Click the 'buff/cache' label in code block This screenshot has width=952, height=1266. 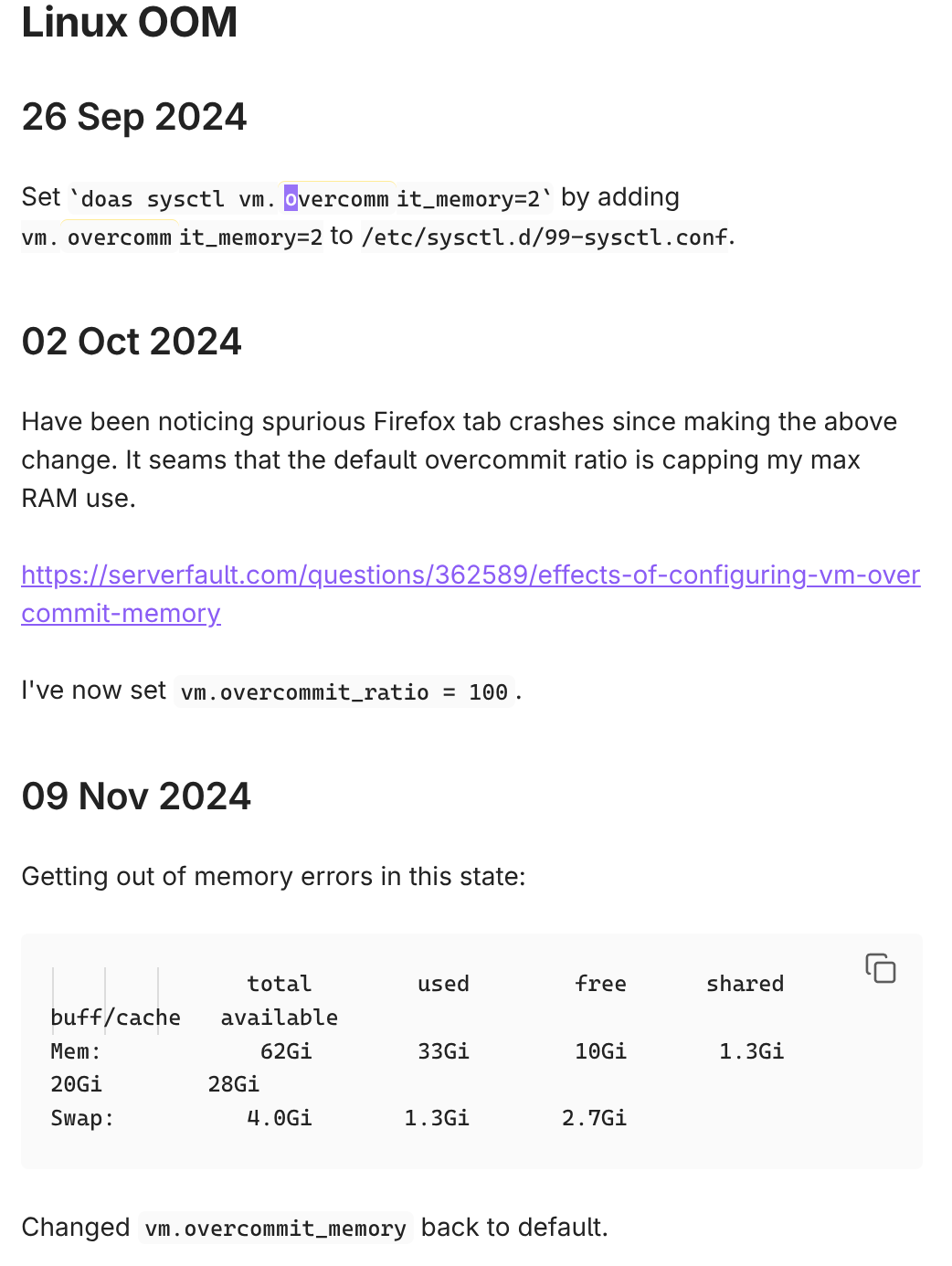tap(115, 1018)
